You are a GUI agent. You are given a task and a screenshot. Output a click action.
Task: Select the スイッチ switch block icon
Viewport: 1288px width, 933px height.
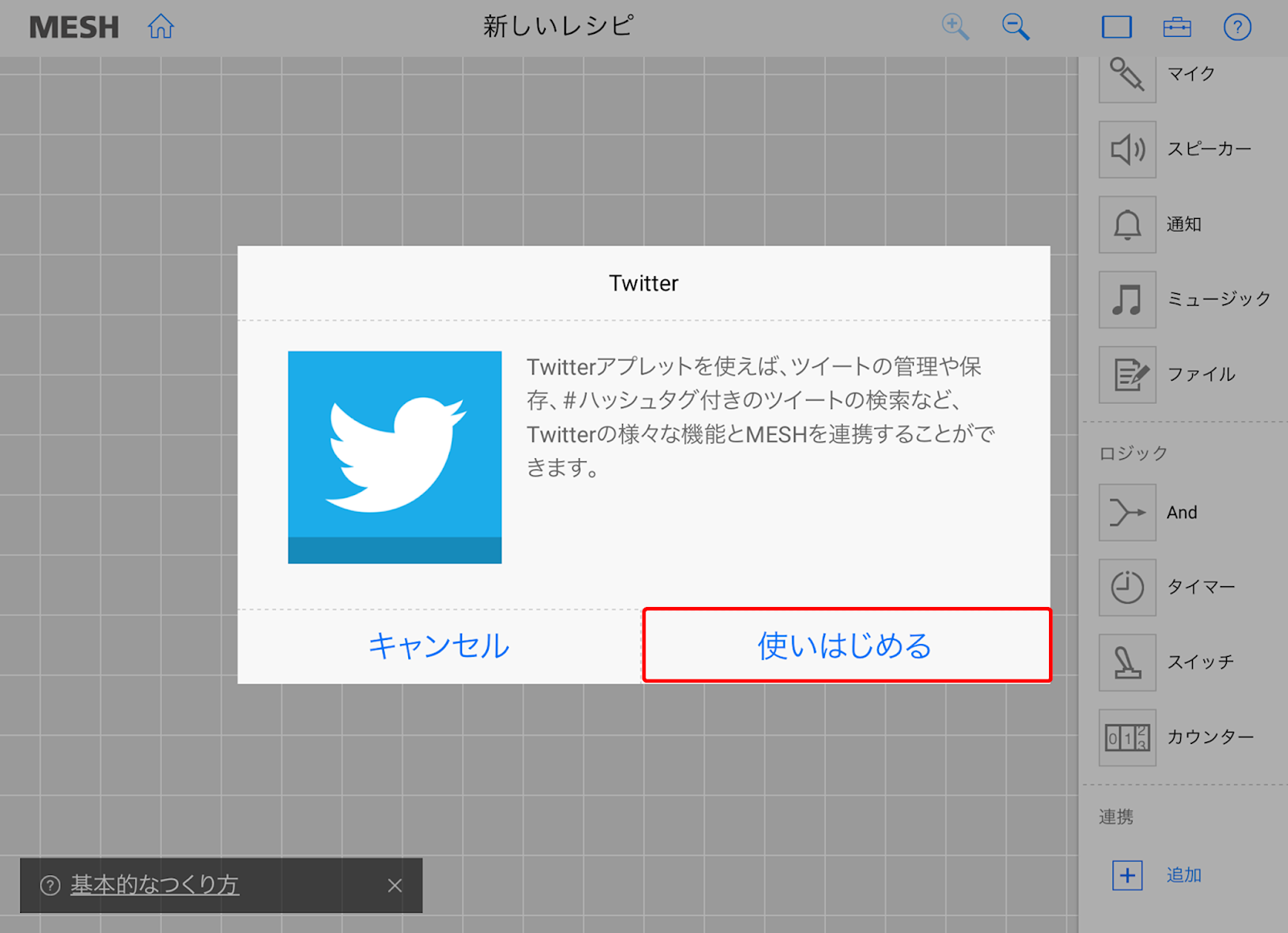tap(1127, 663)
